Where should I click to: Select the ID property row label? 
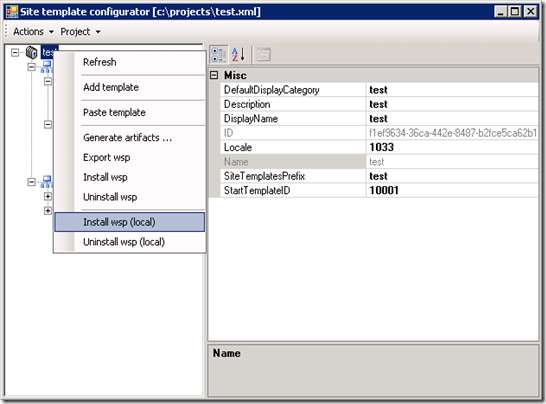(293, 133)
